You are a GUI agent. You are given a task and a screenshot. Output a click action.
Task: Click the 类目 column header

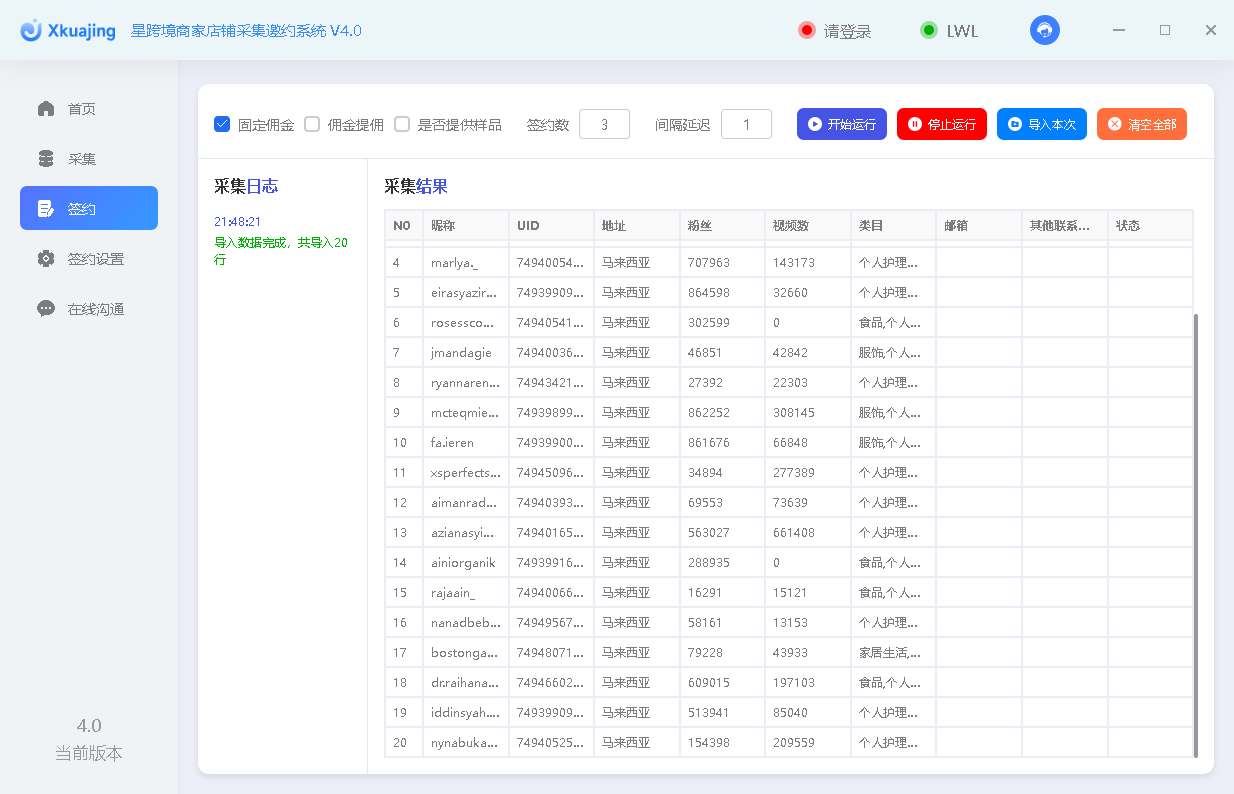[893, 226]
